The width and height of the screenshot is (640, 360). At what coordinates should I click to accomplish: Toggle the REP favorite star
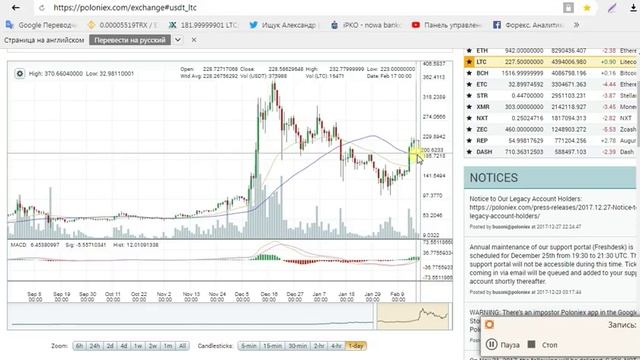coord(469,140)
